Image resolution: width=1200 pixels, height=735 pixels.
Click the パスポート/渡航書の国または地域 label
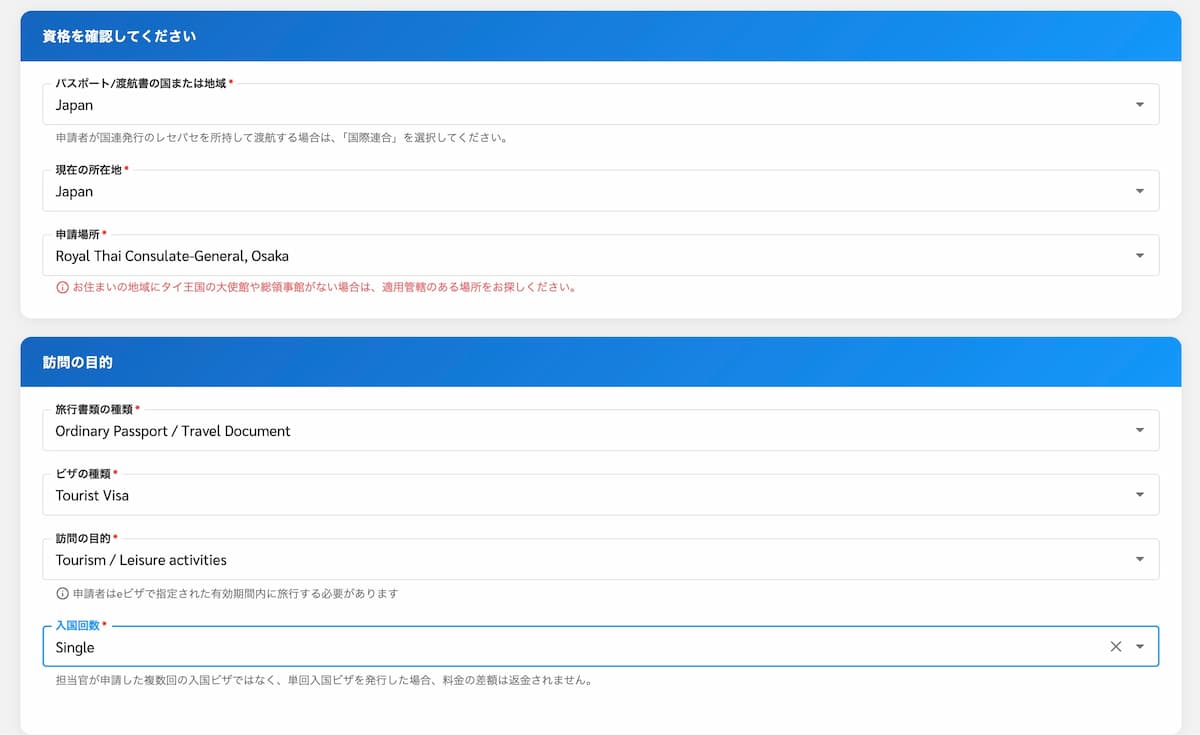[144, 83]
